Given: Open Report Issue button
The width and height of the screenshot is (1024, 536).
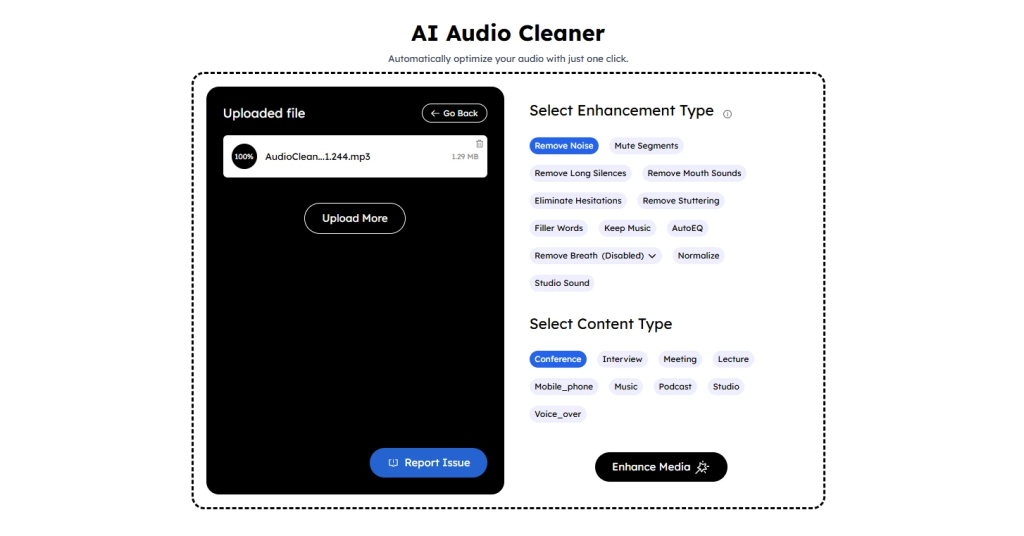Looking at the screenshot, I should 428,463.
